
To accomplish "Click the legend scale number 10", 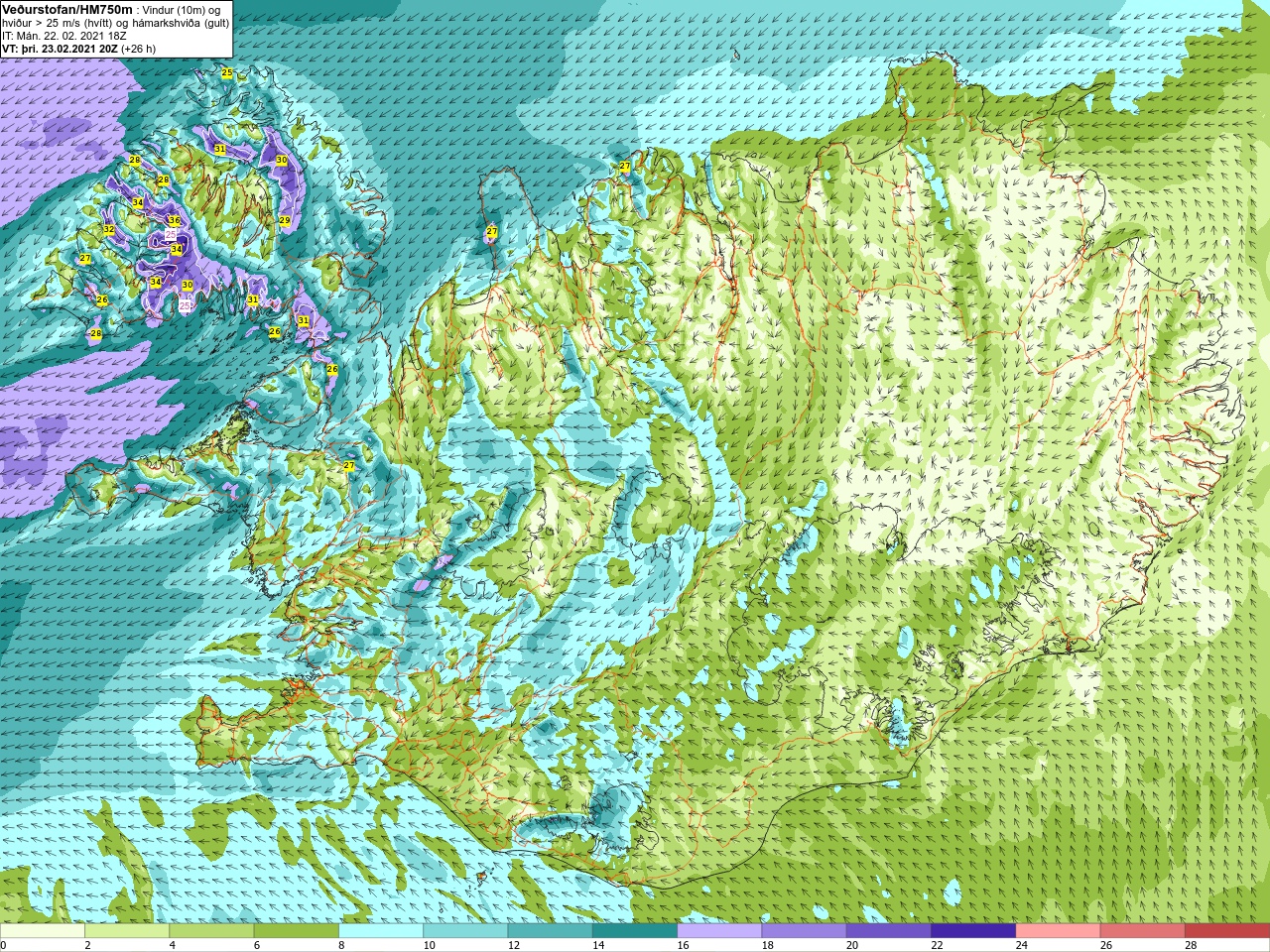I will pyautogui.click(x=429, y=945).
